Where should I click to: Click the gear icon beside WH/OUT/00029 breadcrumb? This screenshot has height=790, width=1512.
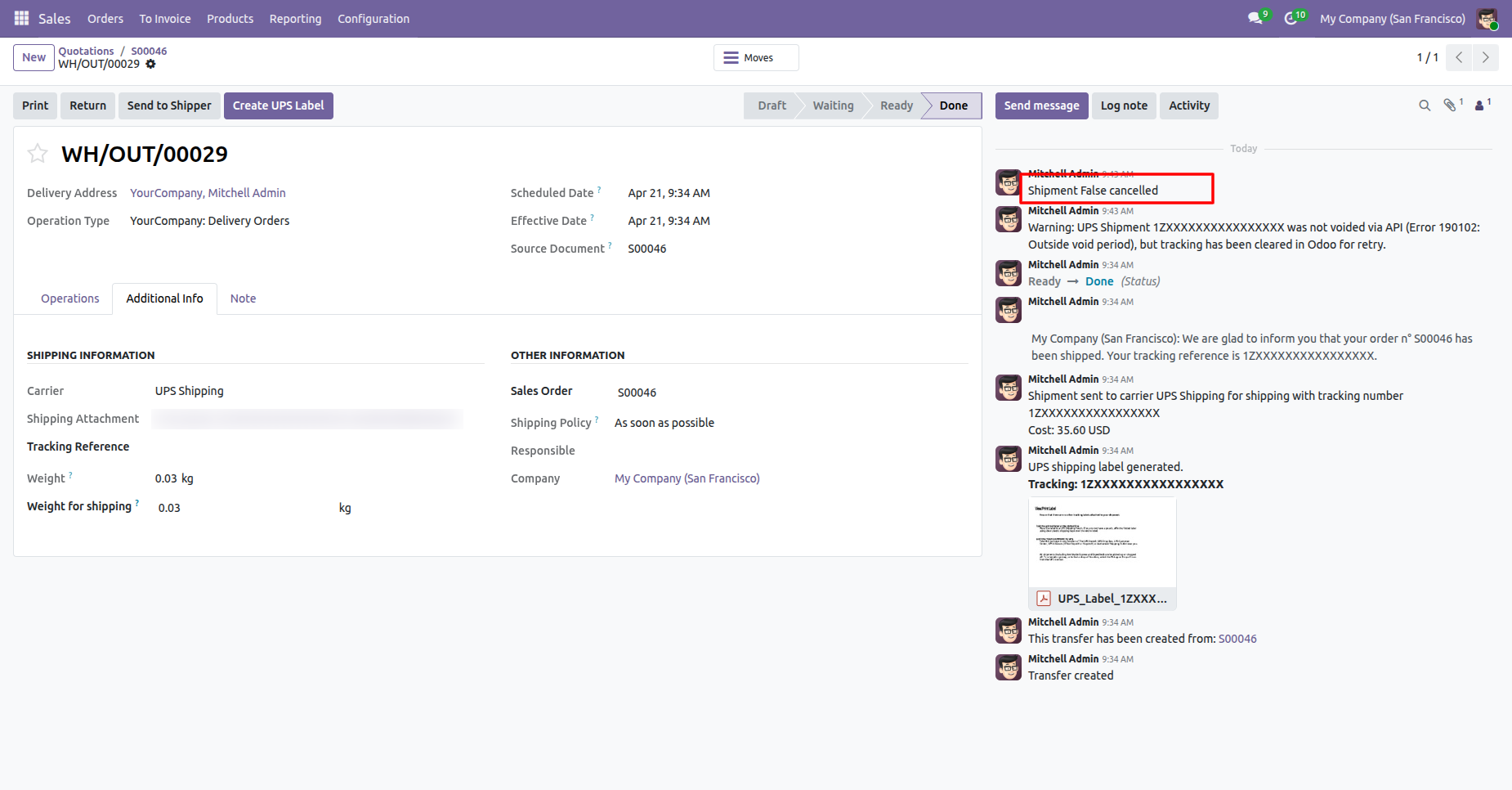(x=150, y=64)
